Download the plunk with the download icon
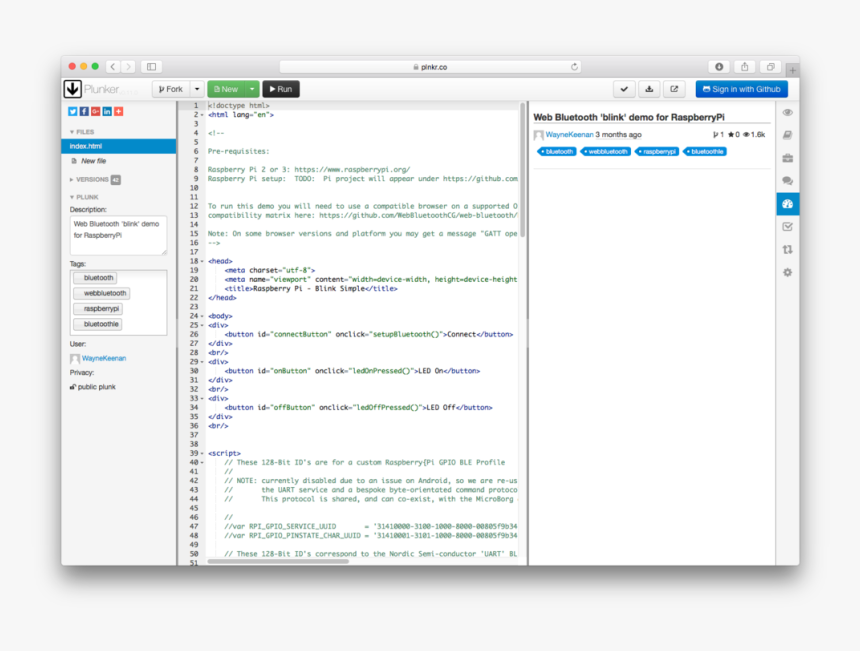Image resolution: width=860 pixels, height=651 pixels. [649, 89]
